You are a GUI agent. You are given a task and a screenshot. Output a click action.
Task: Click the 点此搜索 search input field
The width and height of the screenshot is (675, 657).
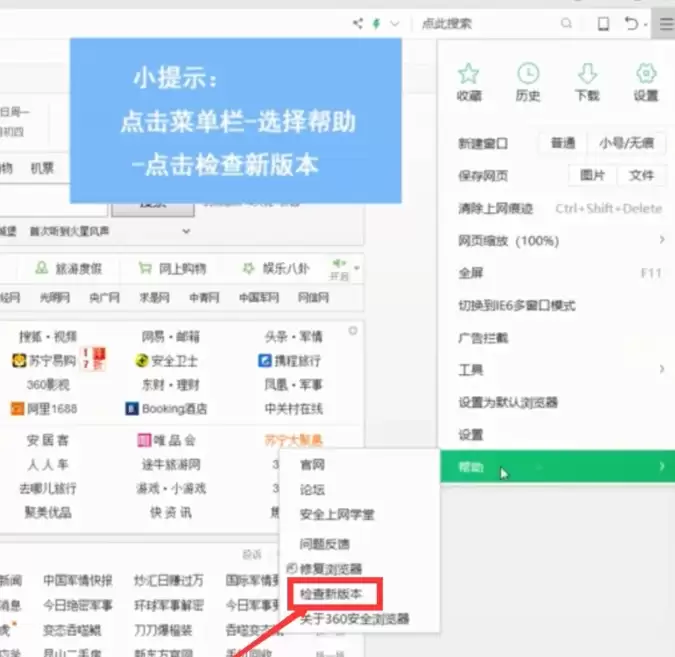pos(487,23)
